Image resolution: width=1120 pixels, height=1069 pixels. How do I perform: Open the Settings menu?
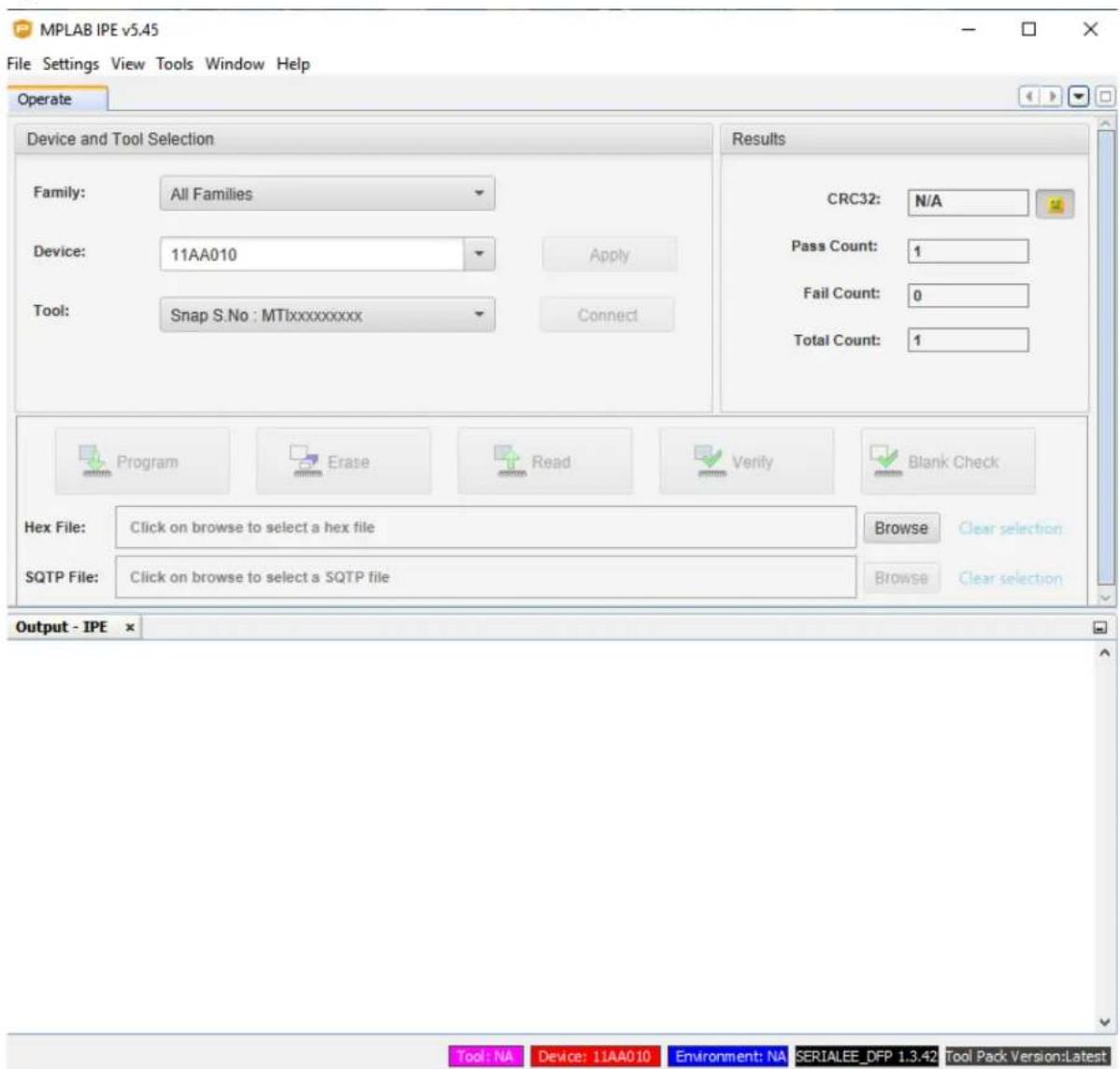(71, 64)
